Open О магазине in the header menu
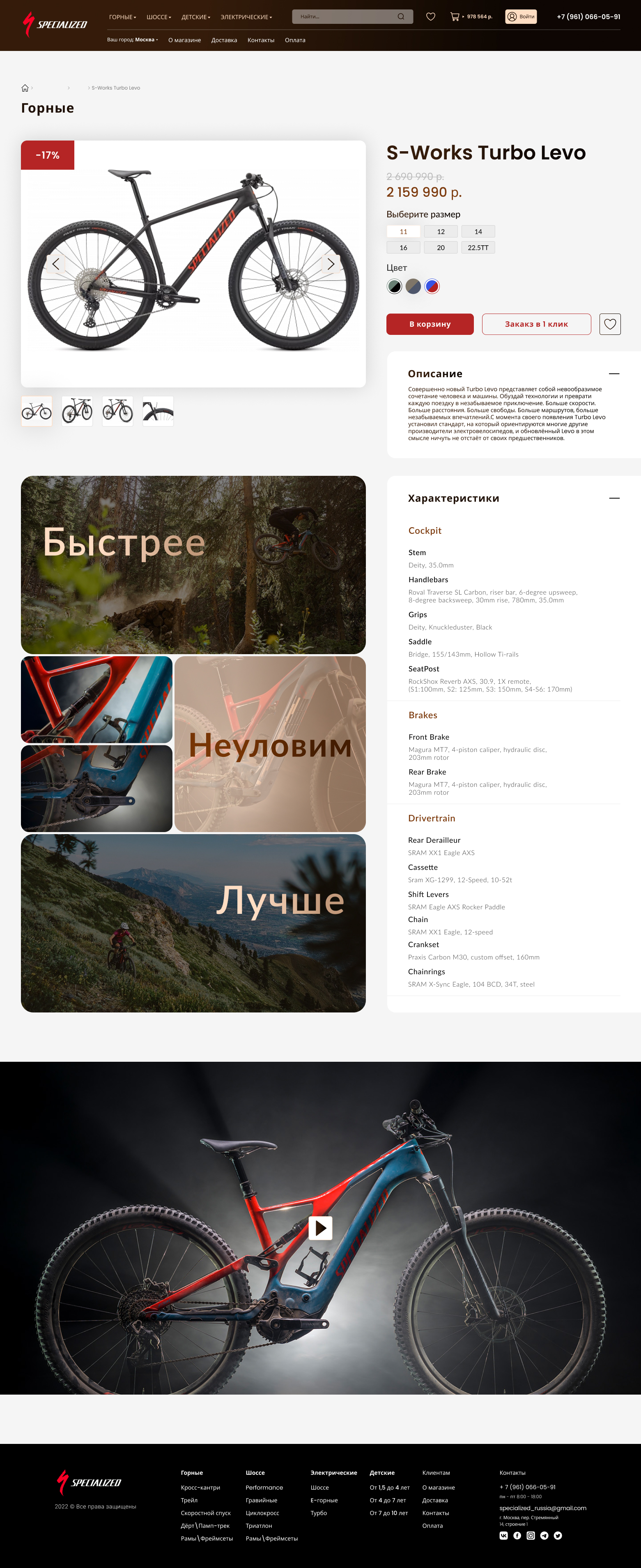The width and height of the screenshot is (641, 1568). [184, 40]
